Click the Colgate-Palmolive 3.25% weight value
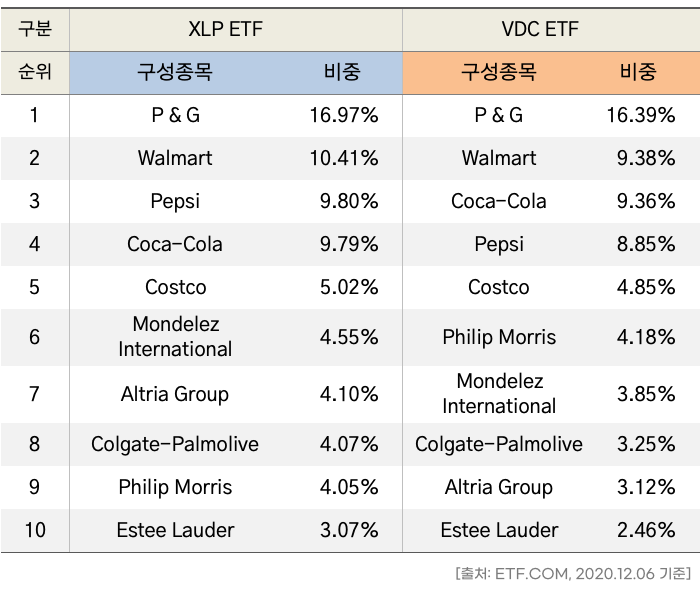The image size is (700, 590). 646,444
